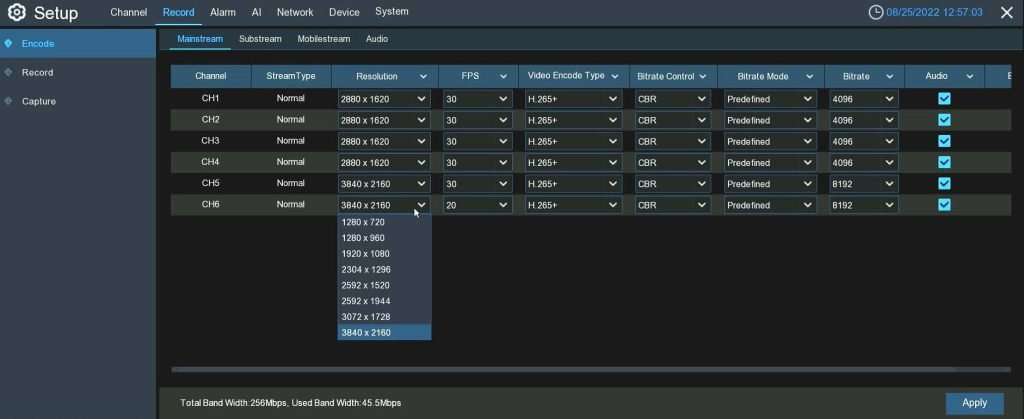The width and height of the screenshot is (1024, 419).
Task: Toggle the Audio checkbox for CH5
Action: [944, 183]
